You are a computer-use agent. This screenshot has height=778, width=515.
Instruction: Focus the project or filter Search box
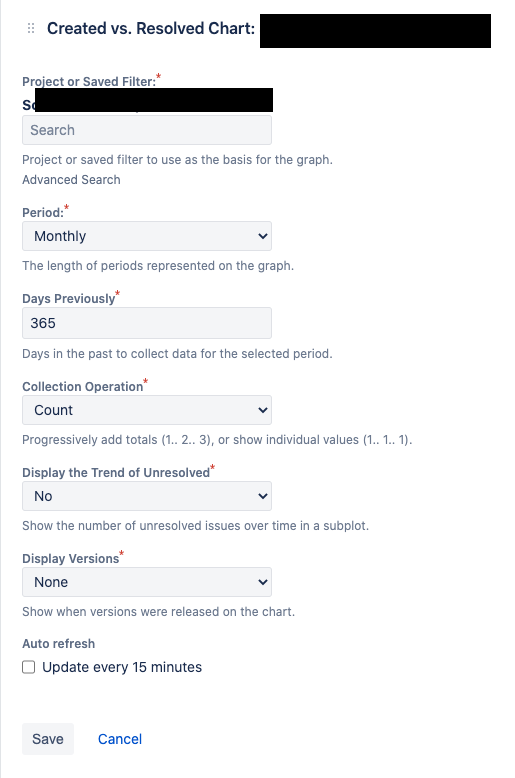(147, 130)
